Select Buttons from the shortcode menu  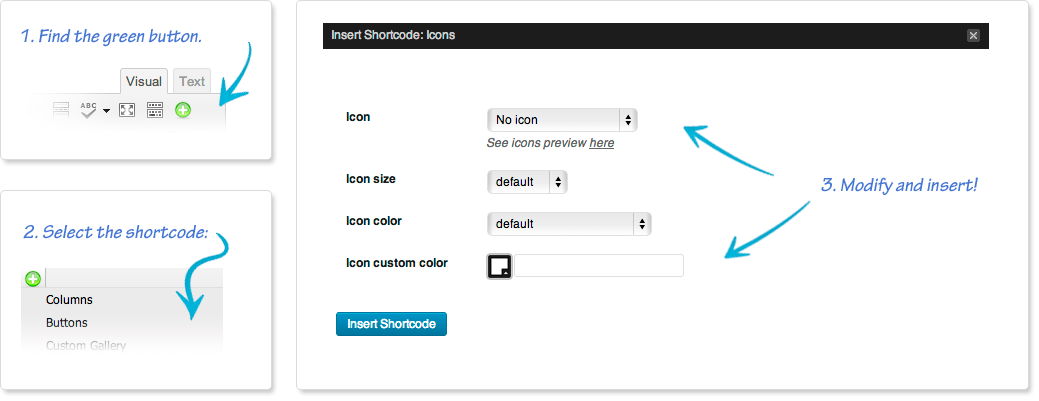pyautogui.click(x=67, y=323)
